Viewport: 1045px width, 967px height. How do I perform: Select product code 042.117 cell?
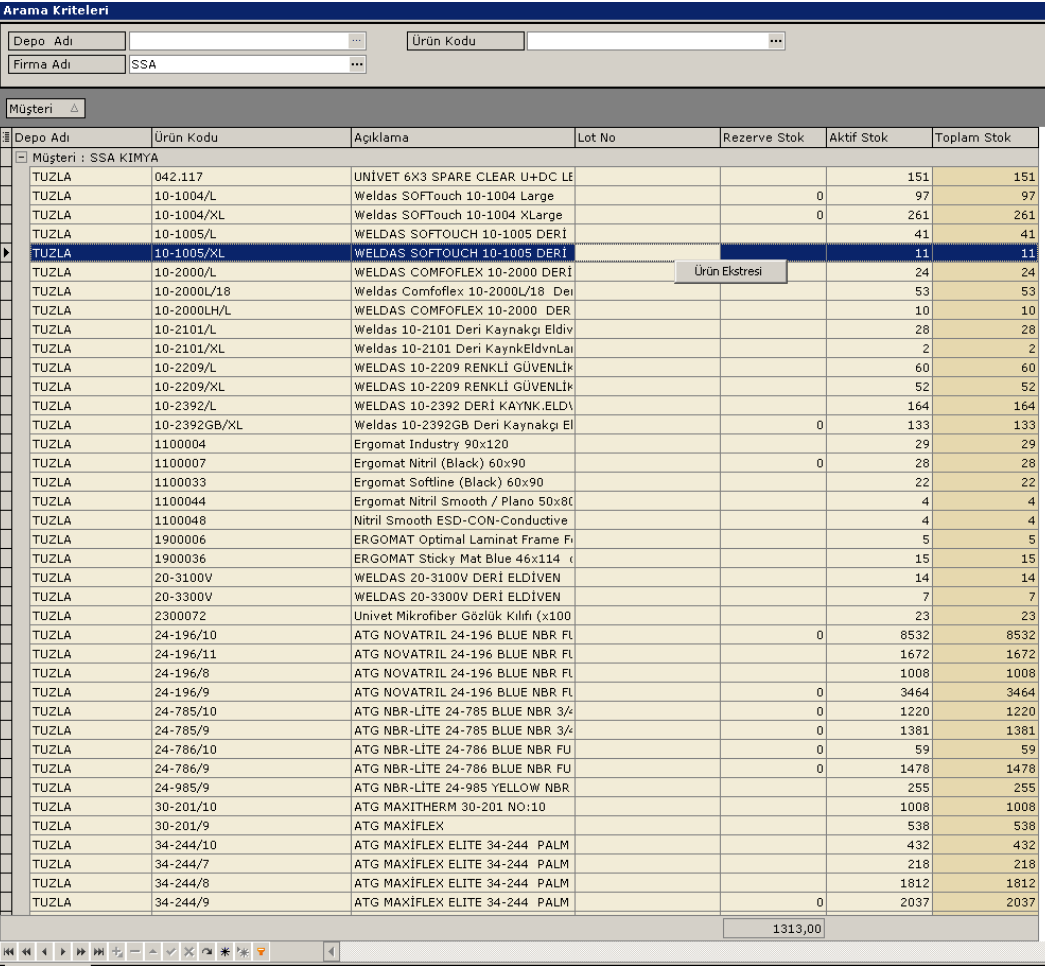tap(251, 177)
